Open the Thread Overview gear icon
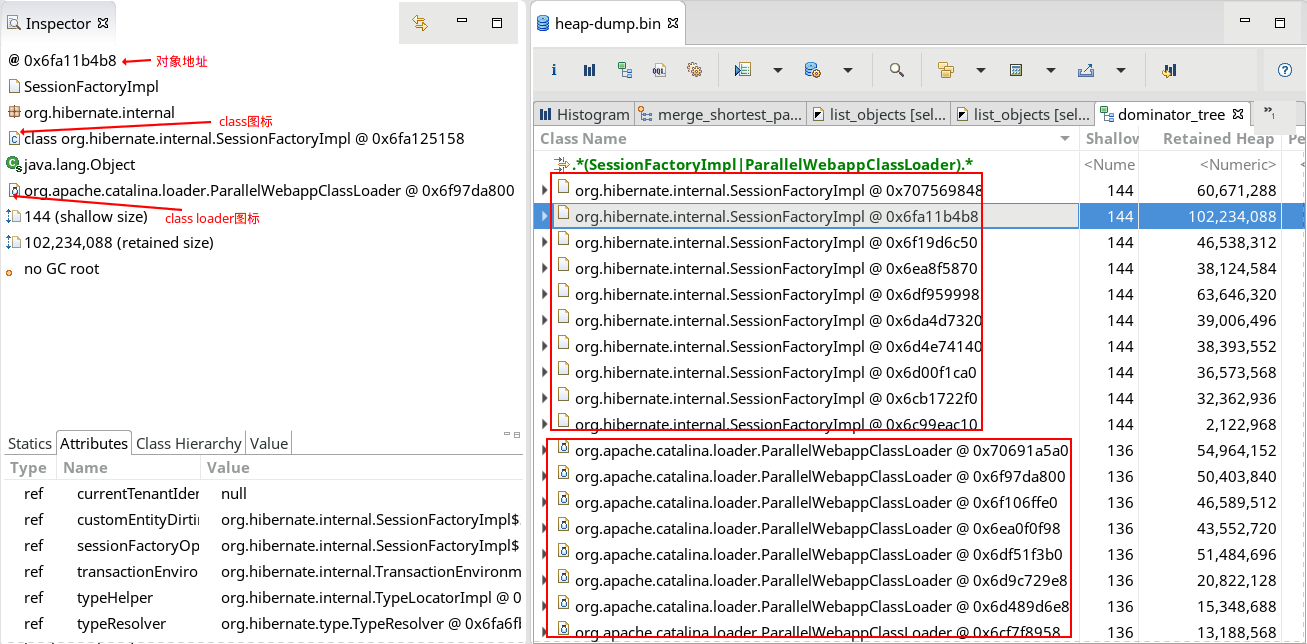This screenshot has height=644, width=1307. (x=694, y=70)
